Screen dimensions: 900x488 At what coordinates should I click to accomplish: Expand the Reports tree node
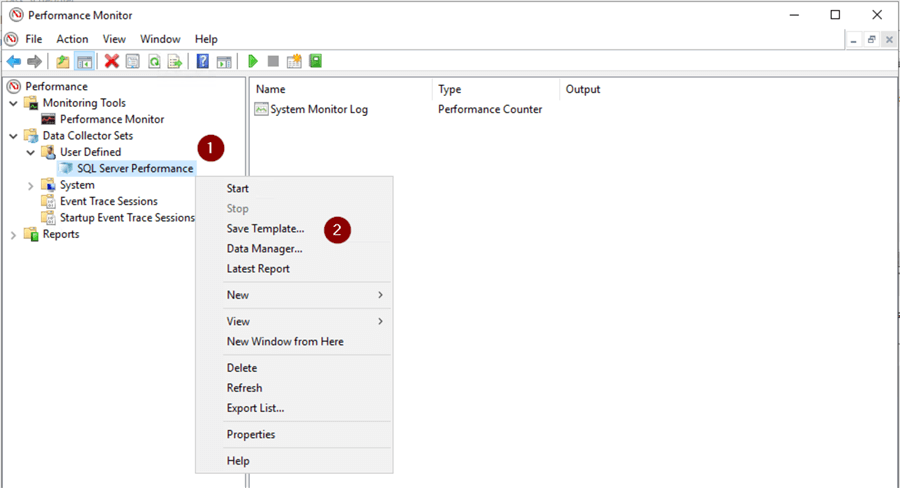(x=13, y=235)
